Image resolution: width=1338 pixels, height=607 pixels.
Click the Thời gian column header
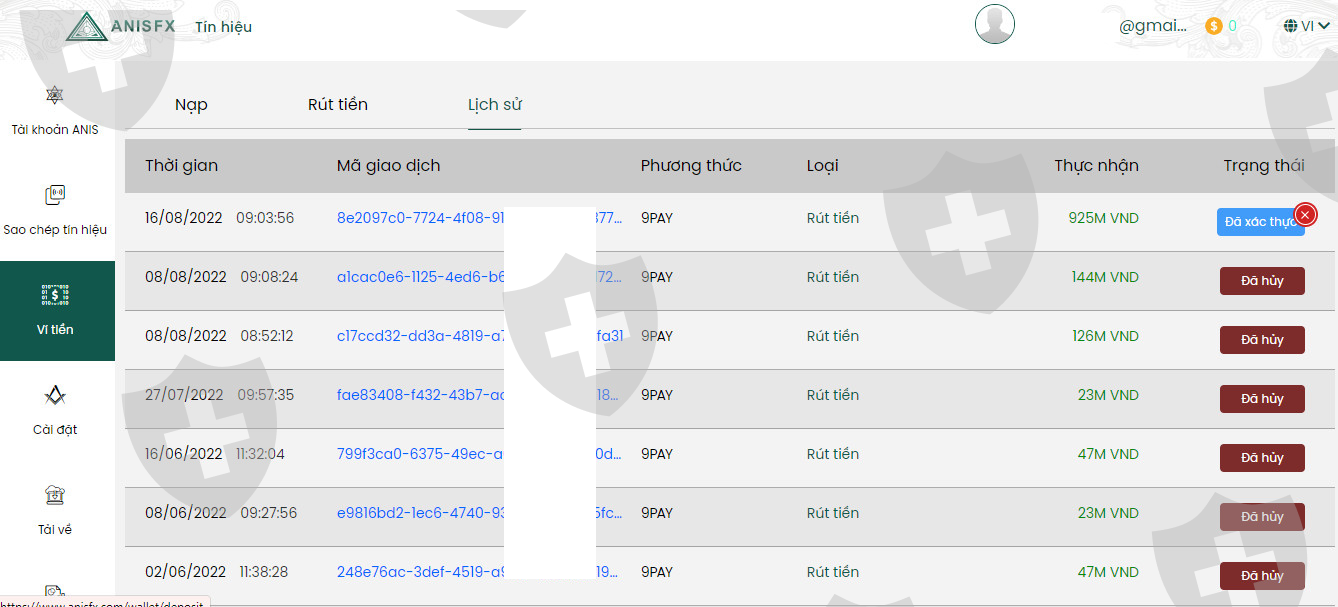click(181, 166)
